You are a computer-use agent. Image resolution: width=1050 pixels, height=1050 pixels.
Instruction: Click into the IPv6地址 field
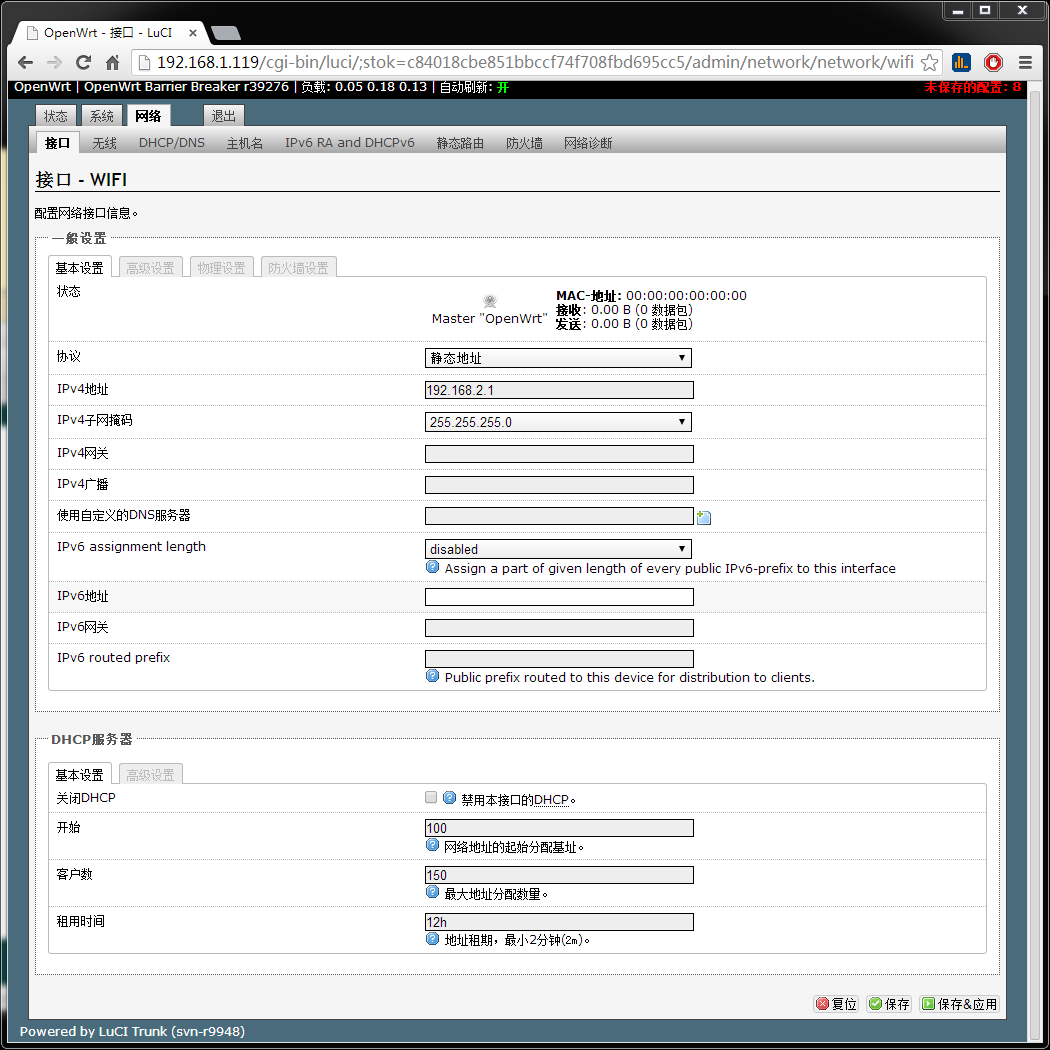559,597
